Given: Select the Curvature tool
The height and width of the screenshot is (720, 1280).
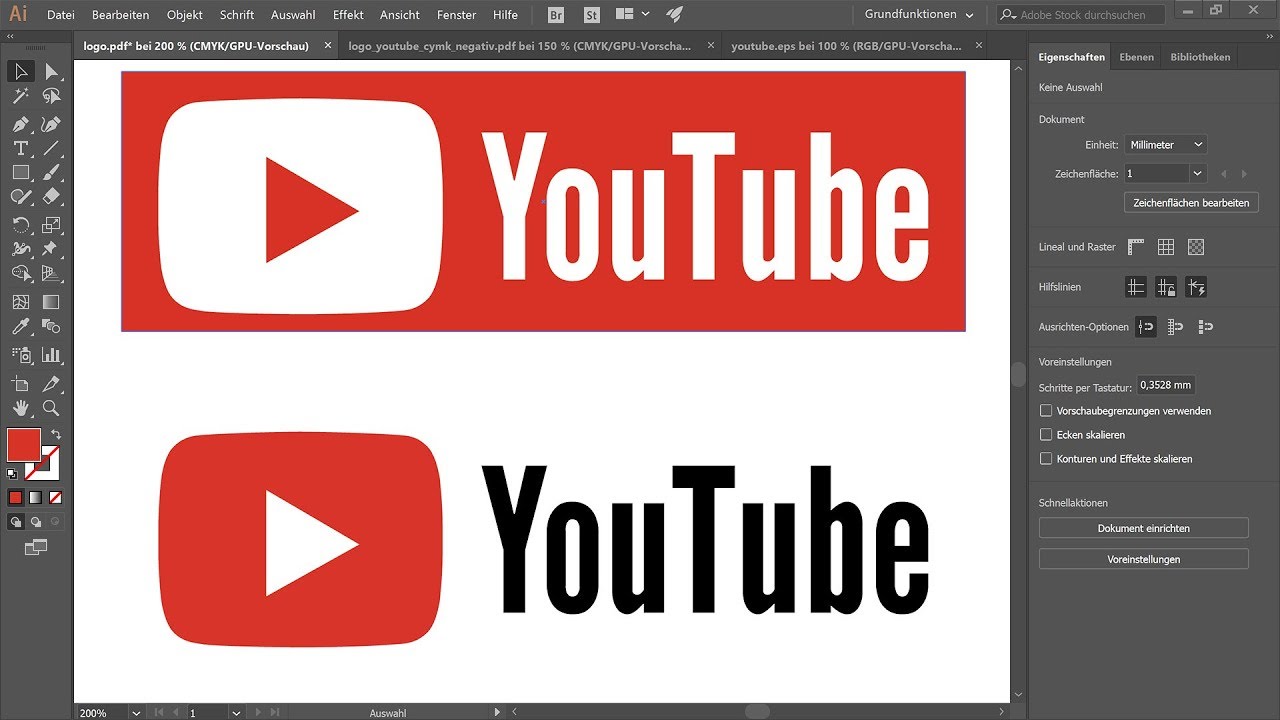Looking at the screenshot, I should coord(51,124).
